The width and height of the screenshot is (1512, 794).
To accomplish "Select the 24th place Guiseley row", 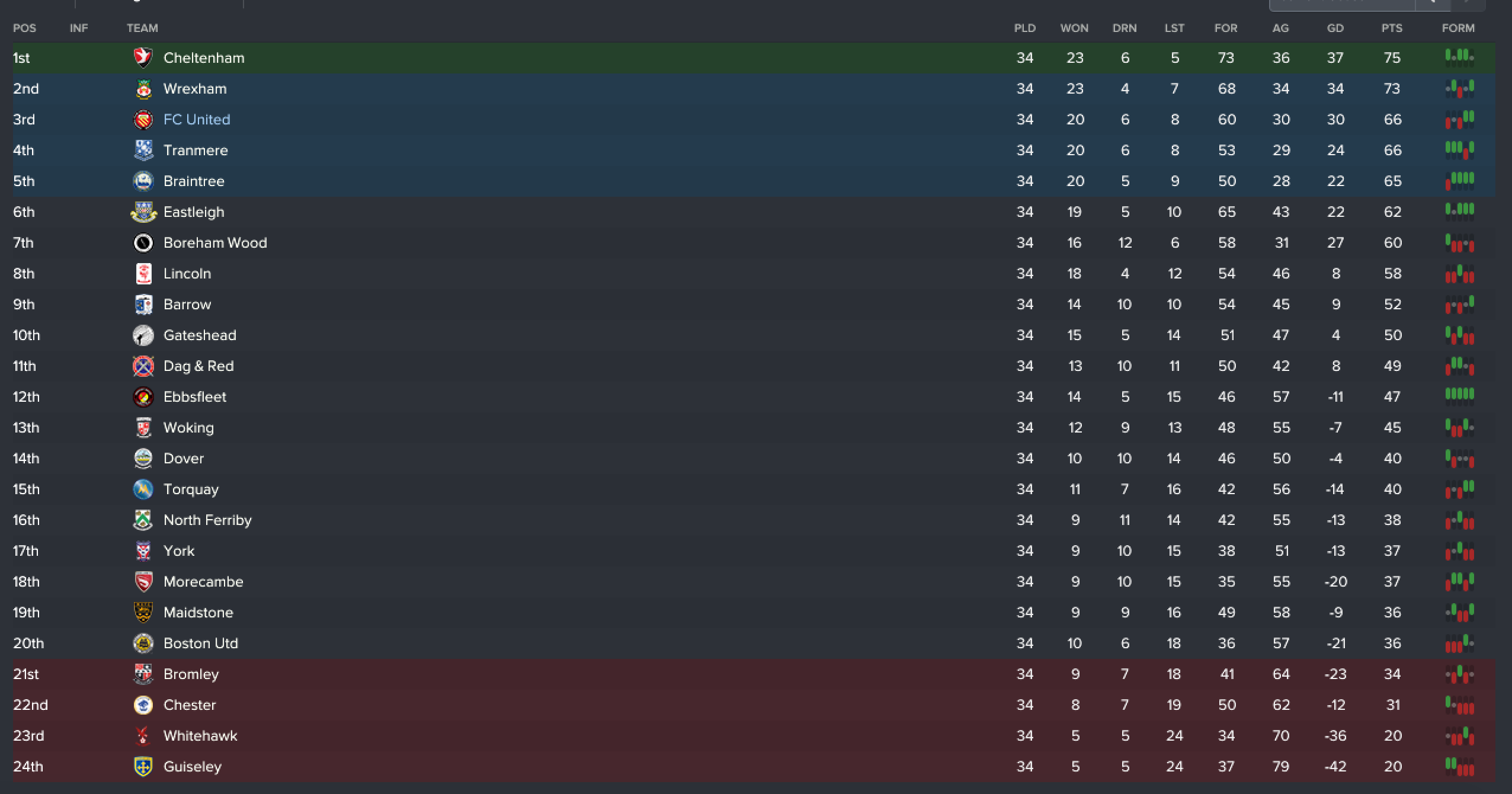I will coord(754,766).
